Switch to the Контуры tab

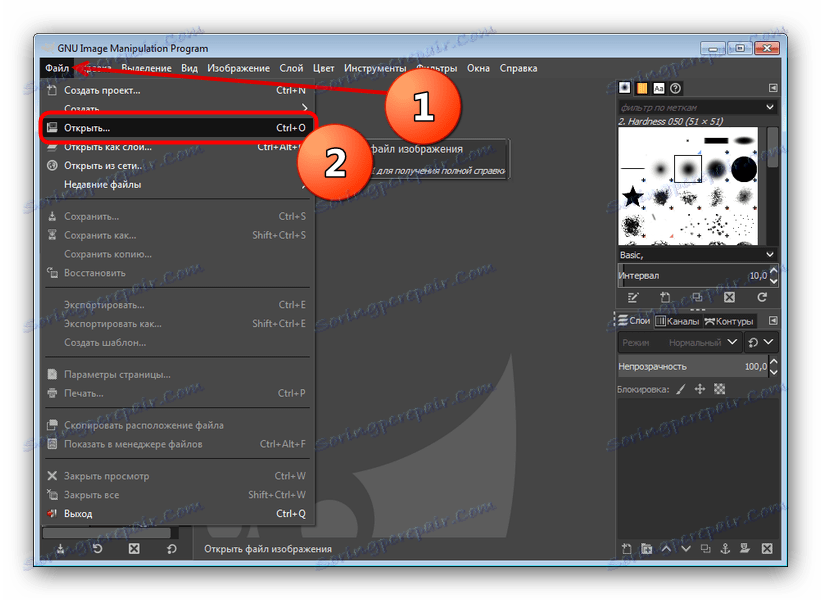tap(729, 321)
